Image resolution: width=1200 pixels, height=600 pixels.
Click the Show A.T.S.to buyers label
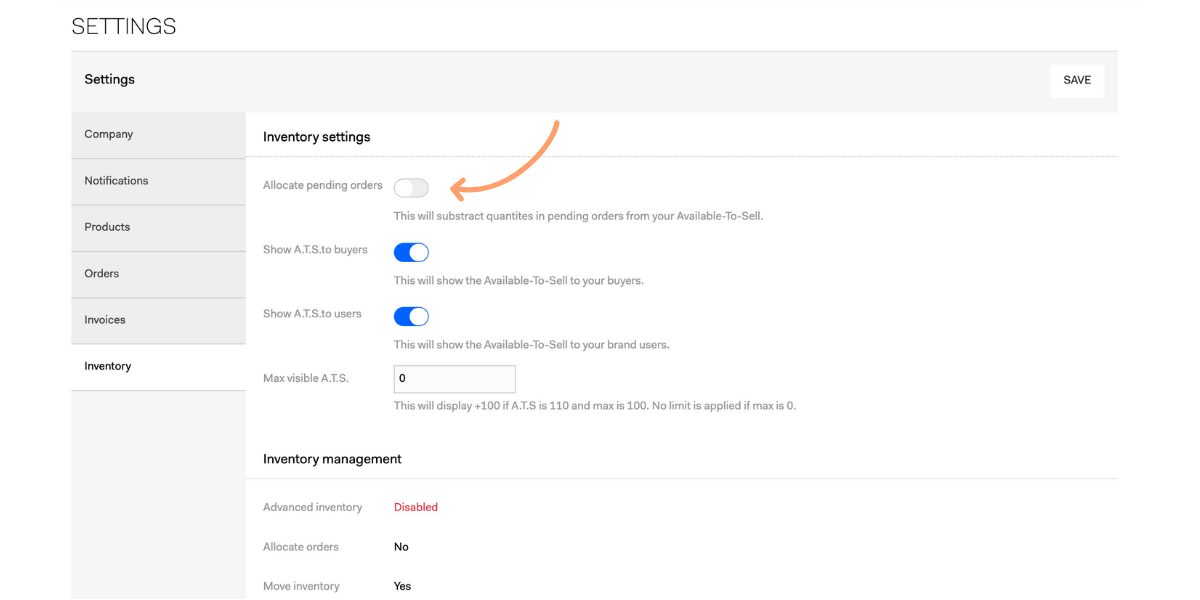[315, 250]
